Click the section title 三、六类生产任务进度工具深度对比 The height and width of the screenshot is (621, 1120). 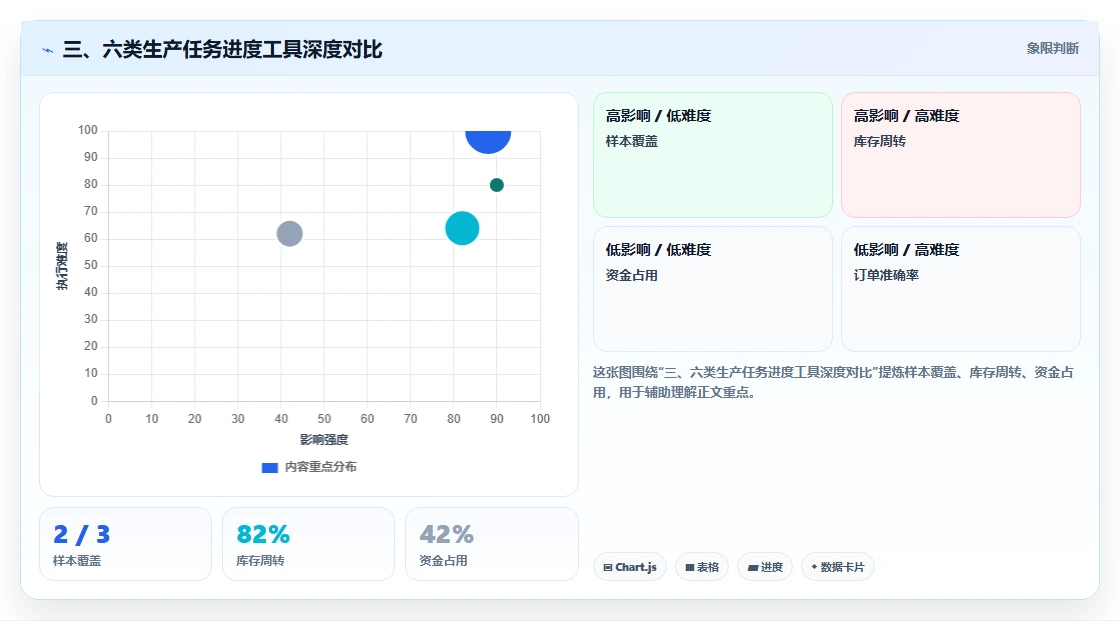tap(223, 49)
